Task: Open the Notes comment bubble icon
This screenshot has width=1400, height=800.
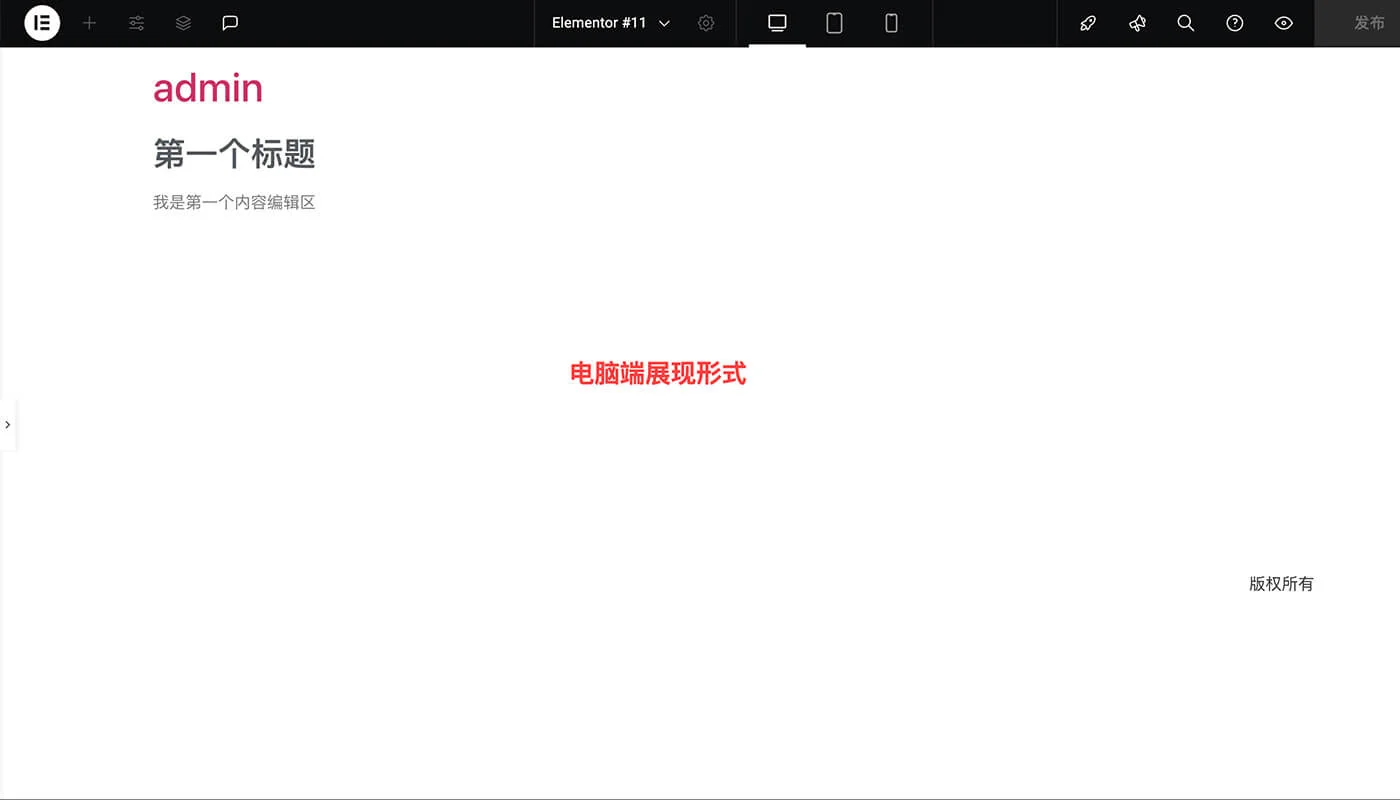Action: click(231, 23)
